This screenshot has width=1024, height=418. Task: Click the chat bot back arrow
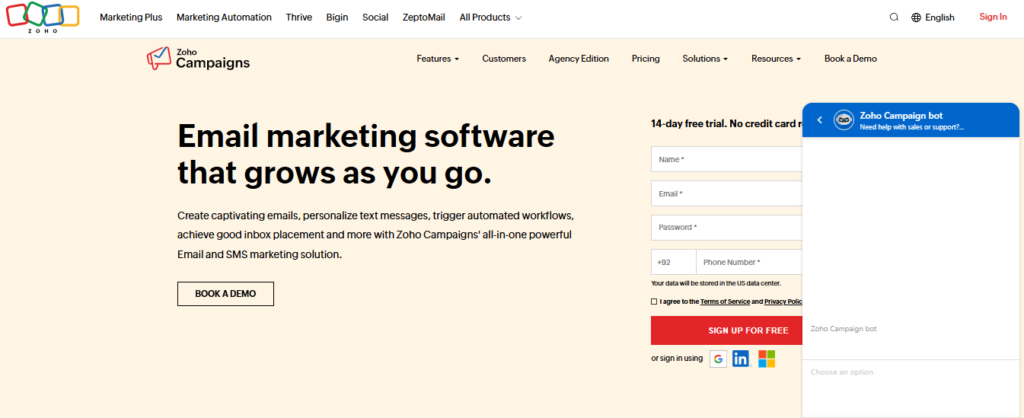pos(820,120)
